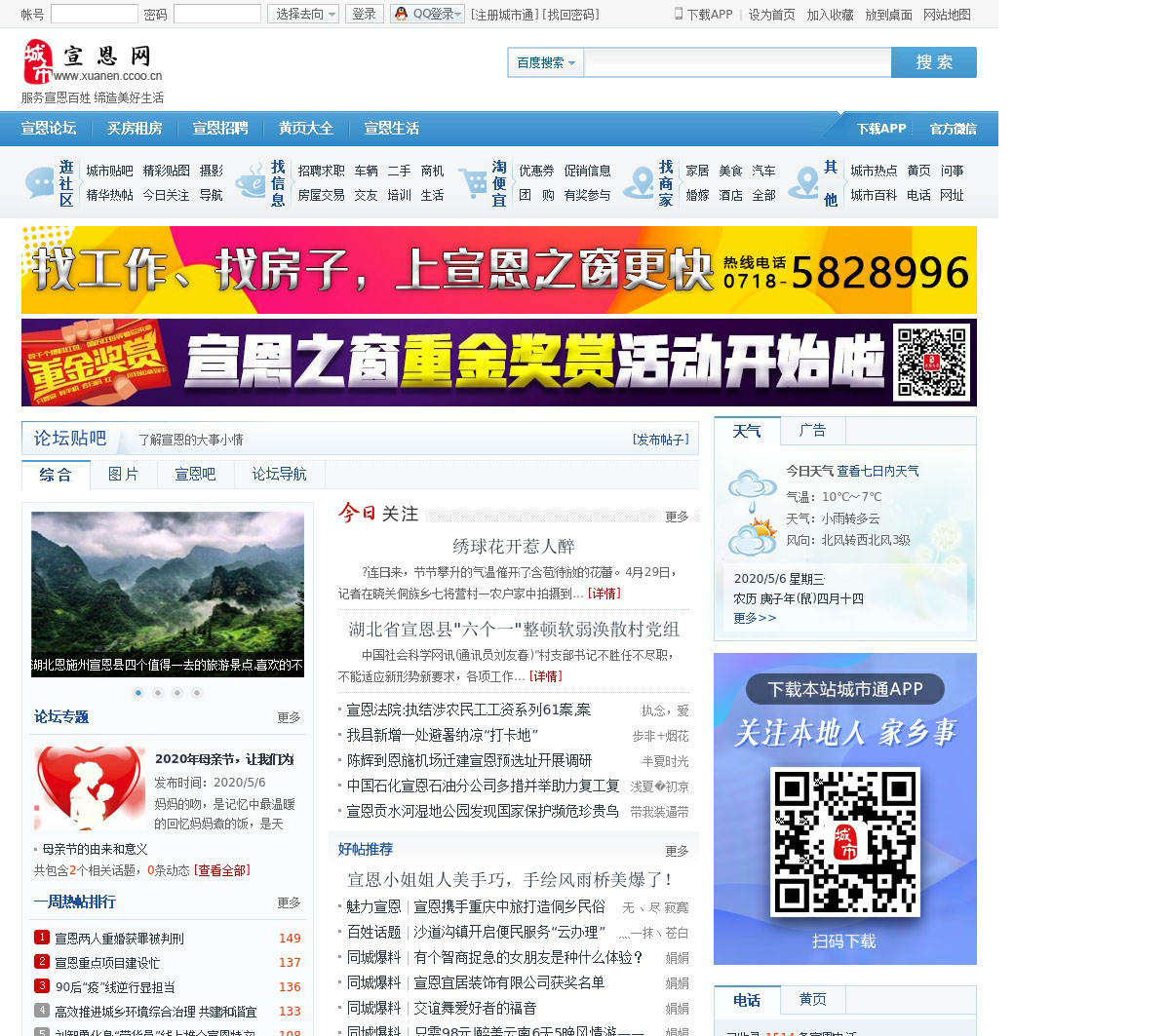Click the location icon beside 其他

coord(804,183)
